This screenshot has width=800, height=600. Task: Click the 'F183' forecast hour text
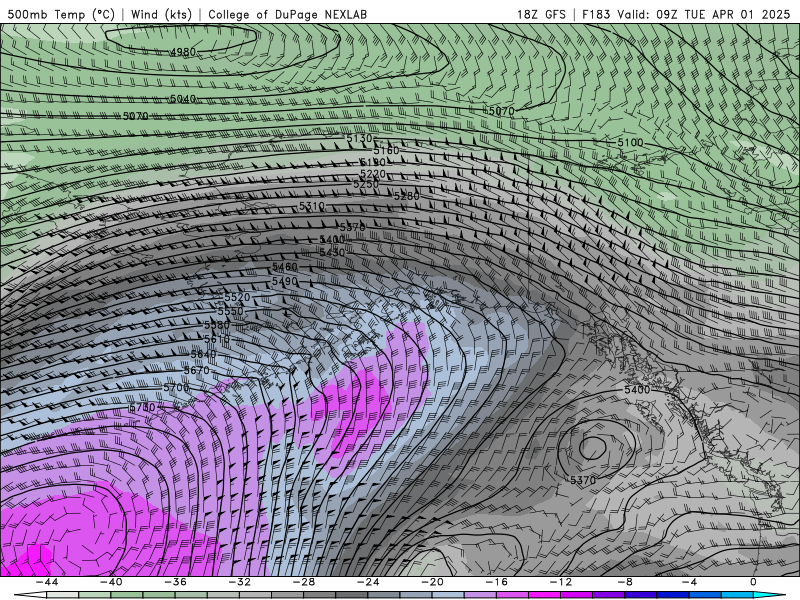(x=596, y=14)
